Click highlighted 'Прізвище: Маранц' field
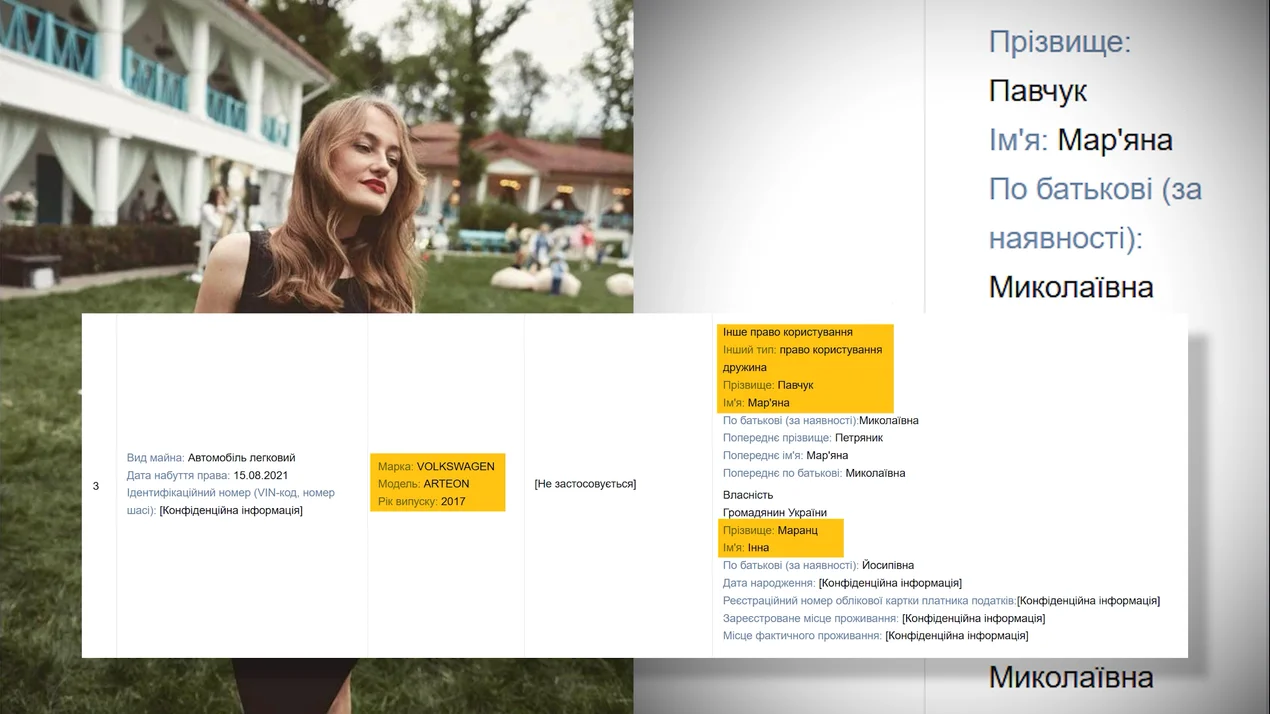Viewport: 1270px width, 714px height. click(x=770, y=530)
